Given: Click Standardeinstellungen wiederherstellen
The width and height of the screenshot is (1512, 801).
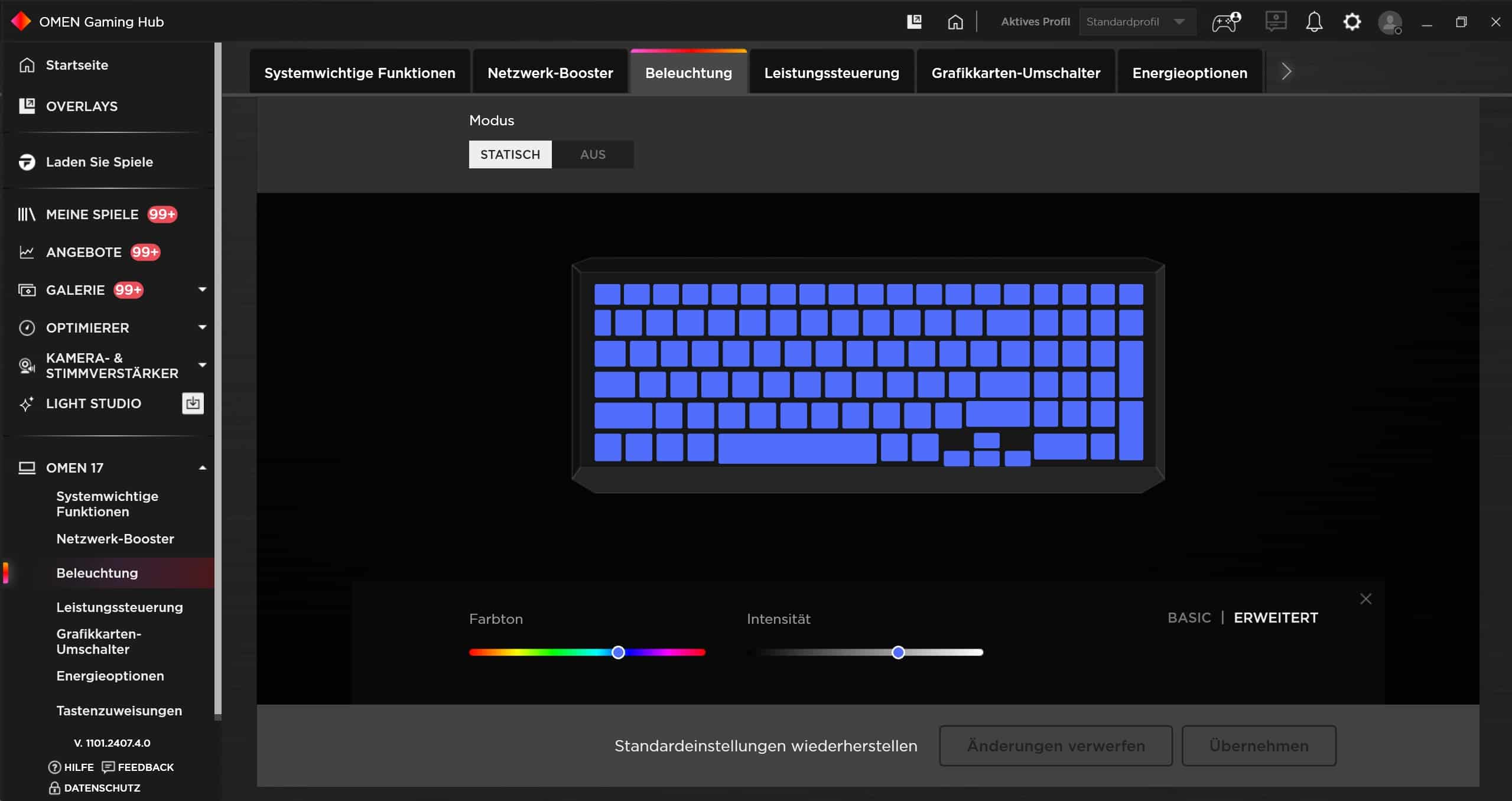Looking at the screenshot, I should coord(765,746).
